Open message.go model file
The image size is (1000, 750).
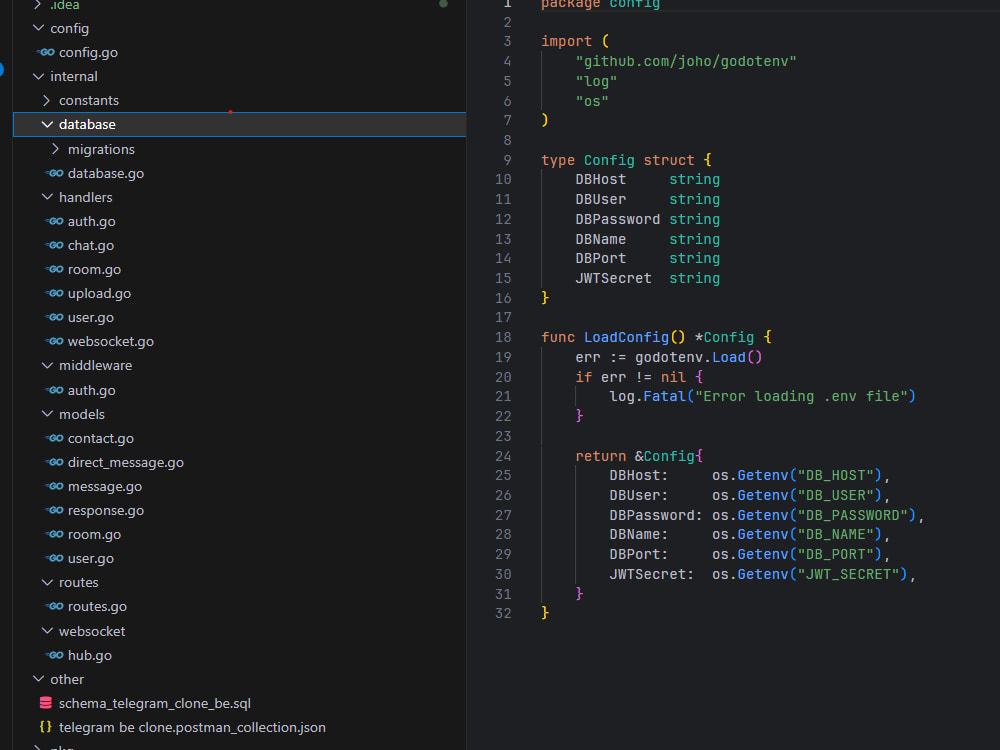pos(105,487)
